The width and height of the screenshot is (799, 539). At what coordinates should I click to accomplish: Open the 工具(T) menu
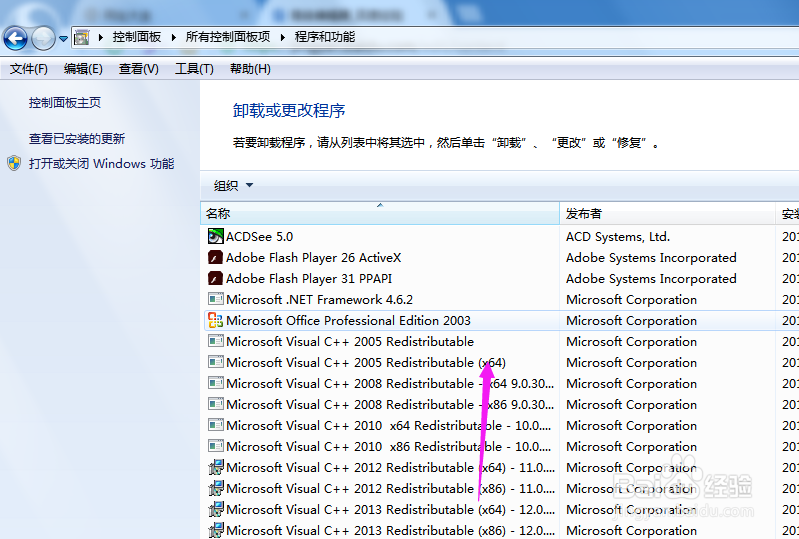tap(194, 69)
